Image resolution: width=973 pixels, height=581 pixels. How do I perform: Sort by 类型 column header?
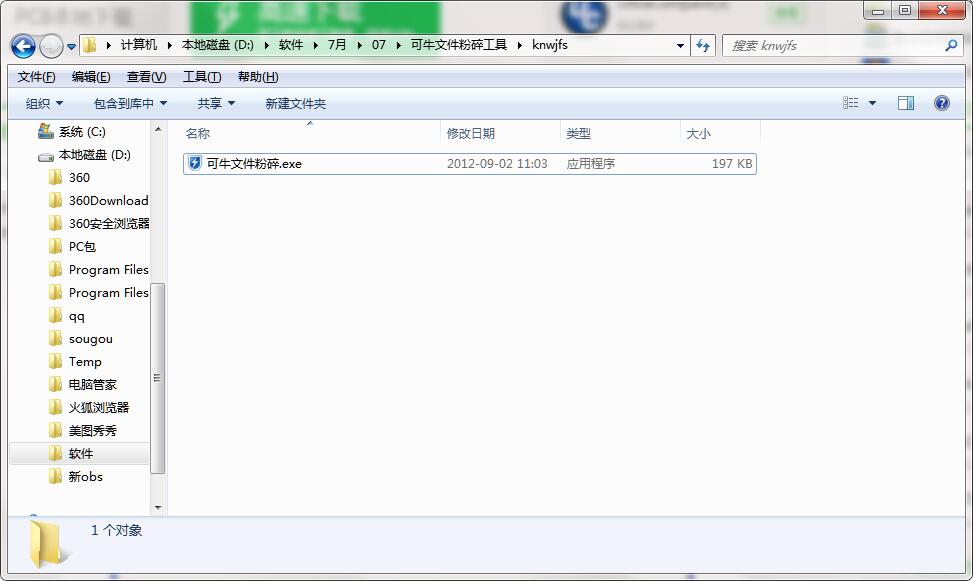(x=578, y=133)
